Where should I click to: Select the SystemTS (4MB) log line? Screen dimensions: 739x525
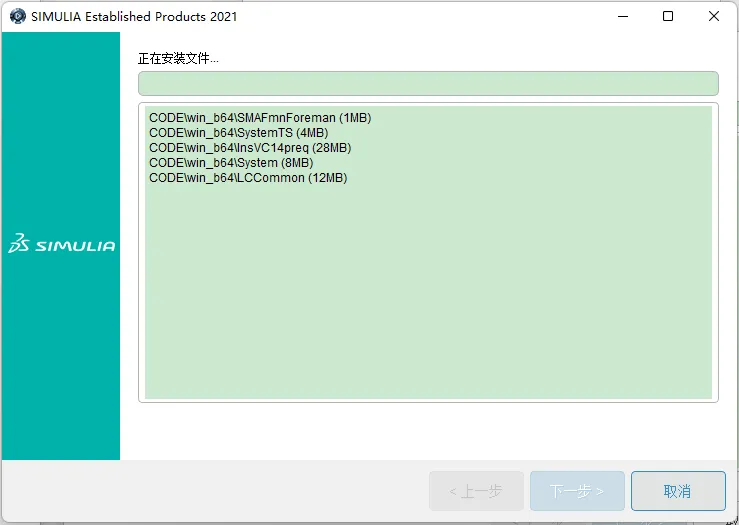(238, 133)
